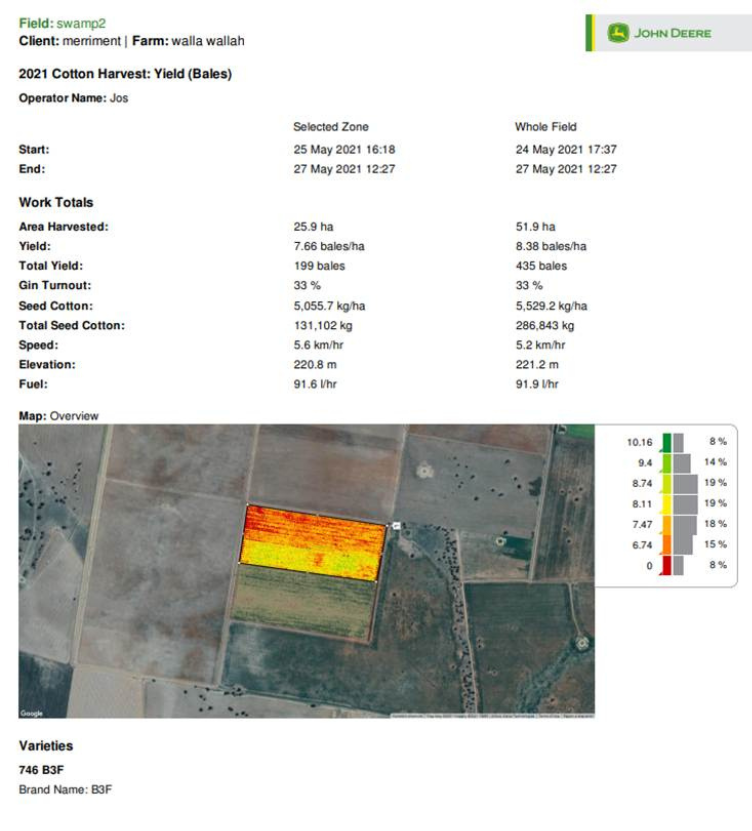Select the light green 9.4 legend color
Viewport: 752px width, 831px height.
(666, 462)
